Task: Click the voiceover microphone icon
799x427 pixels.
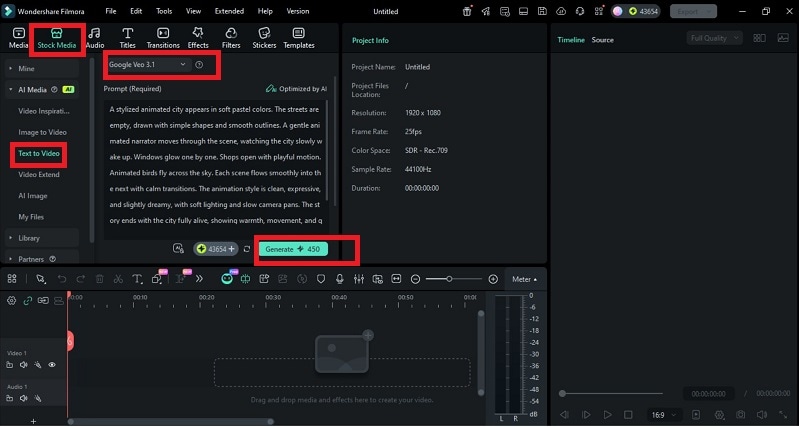Action: point(340,279)
